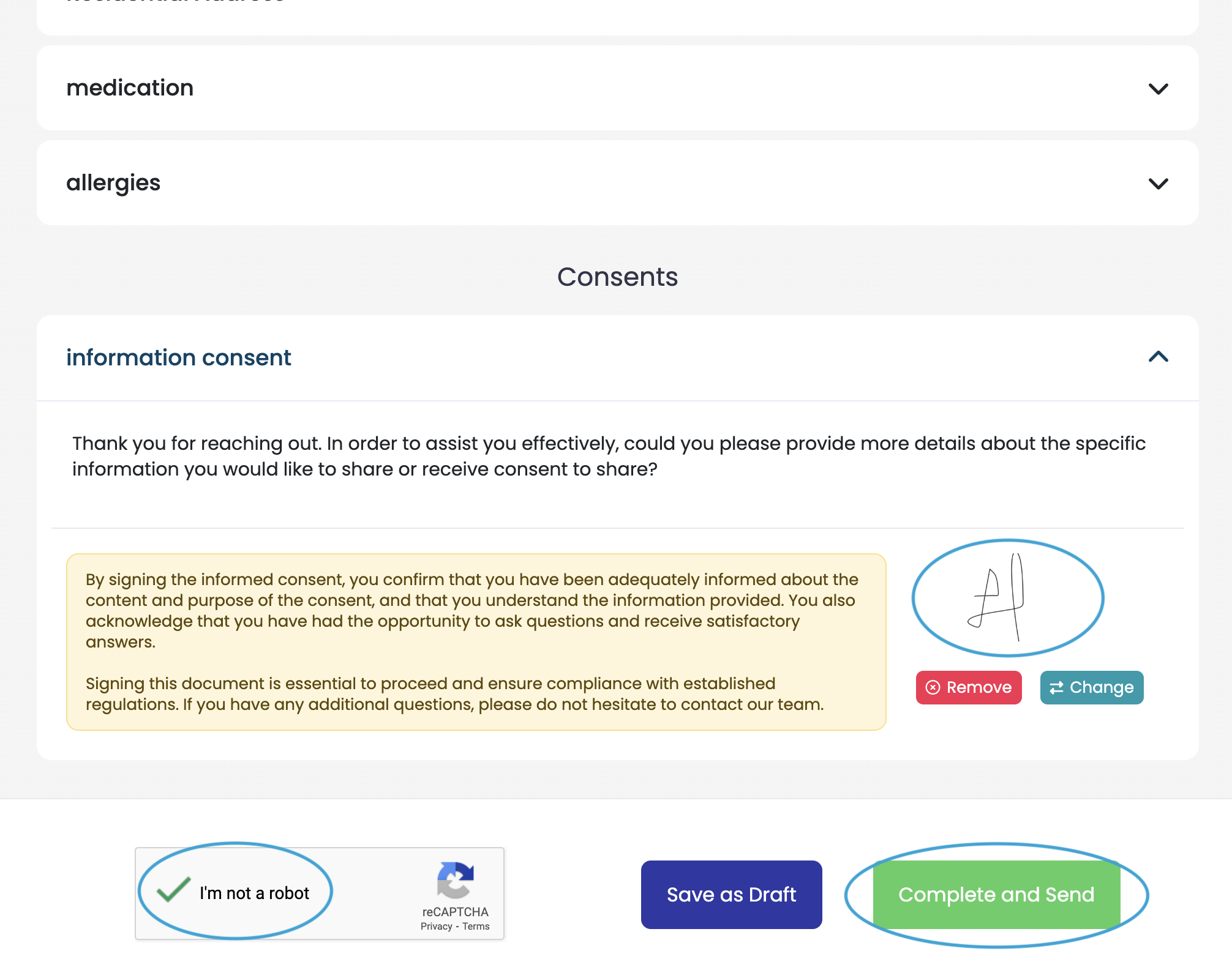Click the Consents section heading

click(617, 277)
